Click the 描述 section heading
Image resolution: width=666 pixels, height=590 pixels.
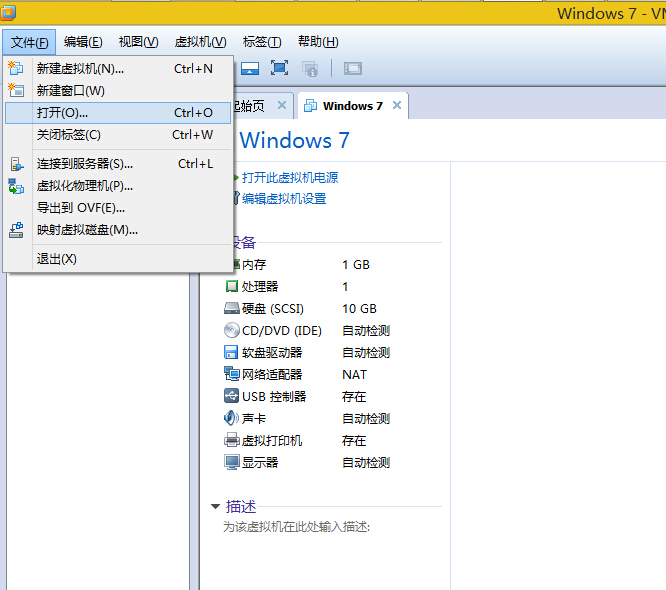241,506
